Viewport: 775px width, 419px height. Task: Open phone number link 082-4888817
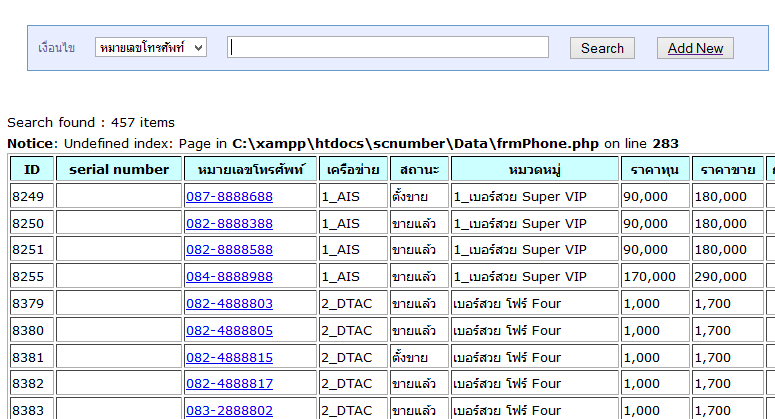pyautogui.click(x=229, y=383)
